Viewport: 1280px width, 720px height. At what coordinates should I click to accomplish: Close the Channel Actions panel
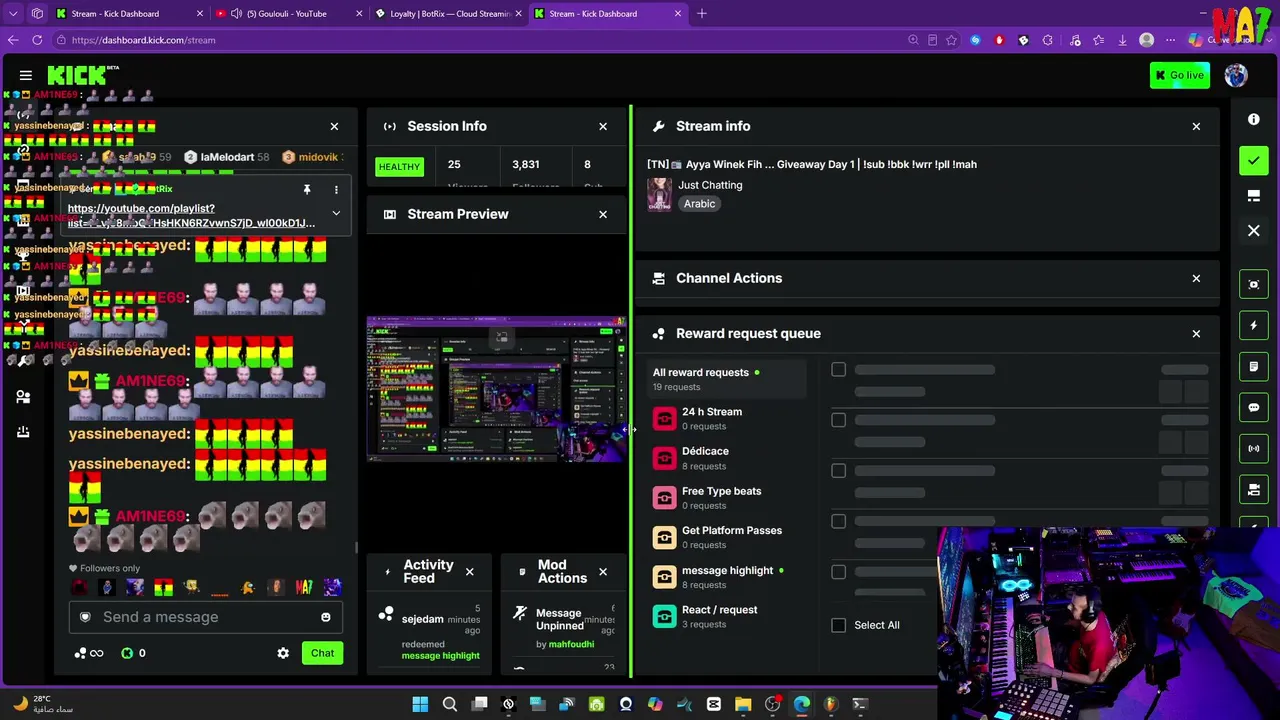1196,278
